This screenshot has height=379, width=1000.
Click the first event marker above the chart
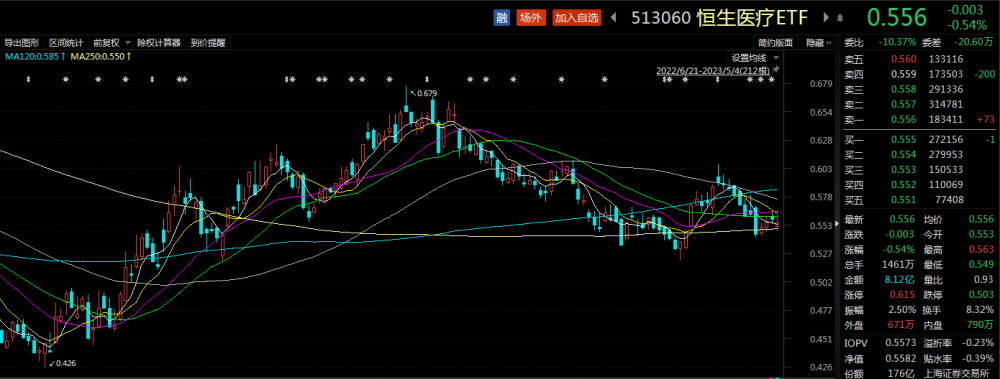28,80
